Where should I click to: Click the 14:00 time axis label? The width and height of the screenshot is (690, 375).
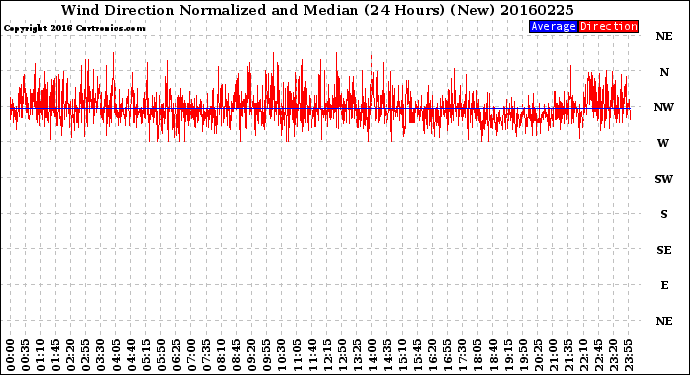pyautogui.click(x=372, y=355)
